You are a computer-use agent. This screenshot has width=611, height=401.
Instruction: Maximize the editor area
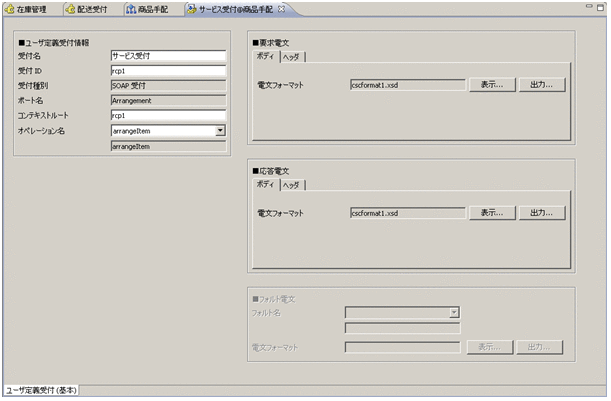pos(600,7)
